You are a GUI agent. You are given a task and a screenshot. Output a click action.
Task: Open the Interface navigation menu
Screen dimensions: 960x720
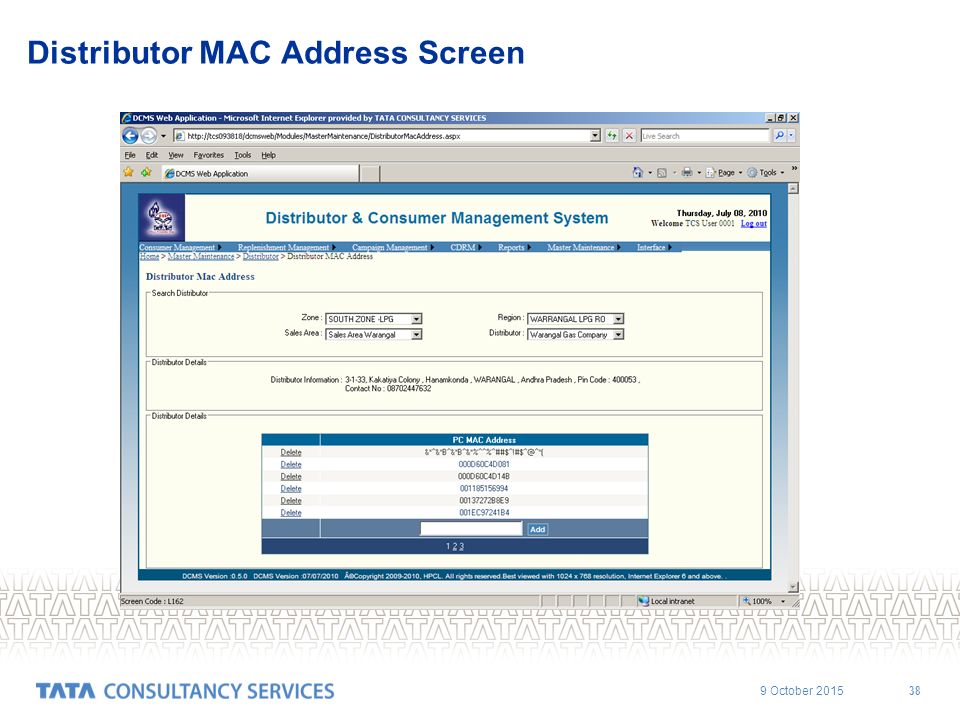click(654, 247)
